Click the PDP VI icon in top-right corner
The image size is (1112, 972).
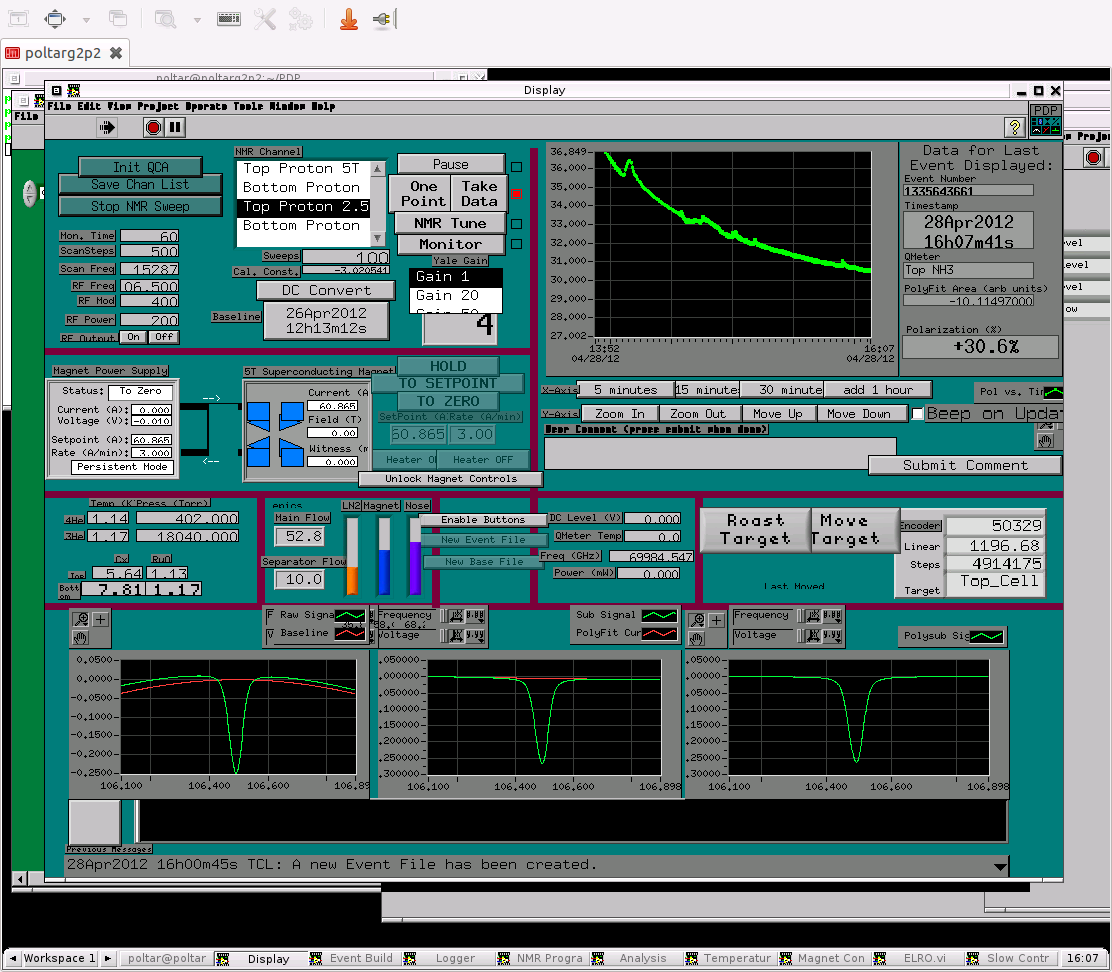1046,120
